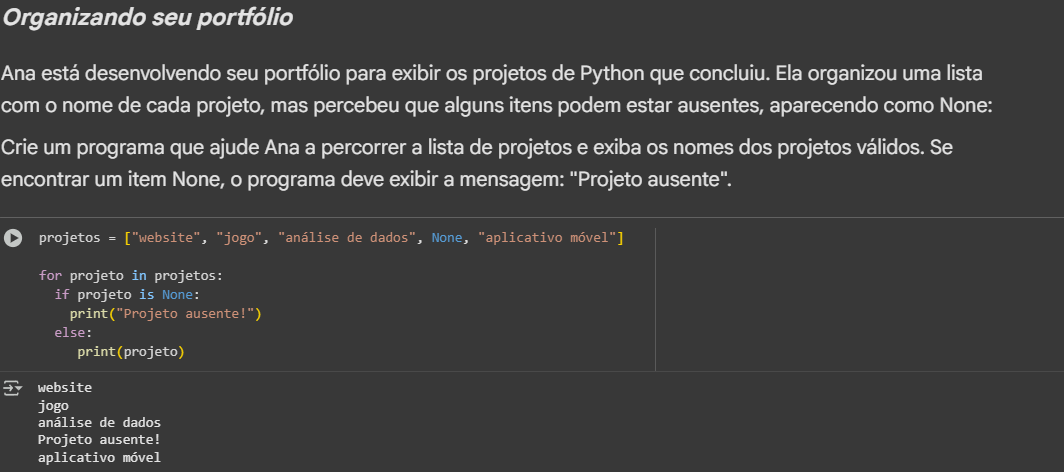Click the print("Projeto ausente!") code line
The width and height of the screenshot is (1064, 472).
pyautogui.click(x=165, y=314)
